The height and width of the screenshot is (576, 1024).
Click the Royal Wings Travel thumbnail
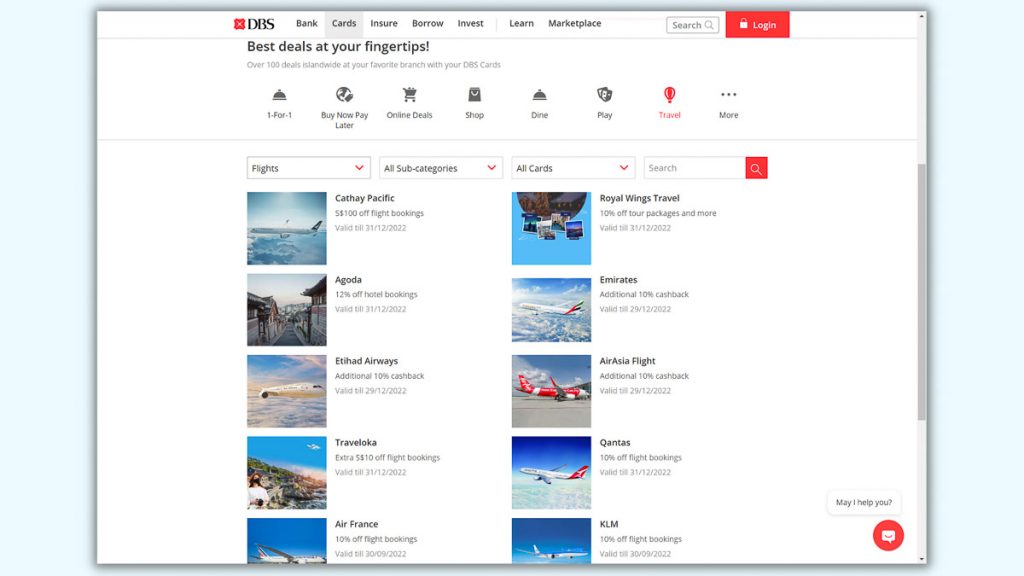point(551,228)
